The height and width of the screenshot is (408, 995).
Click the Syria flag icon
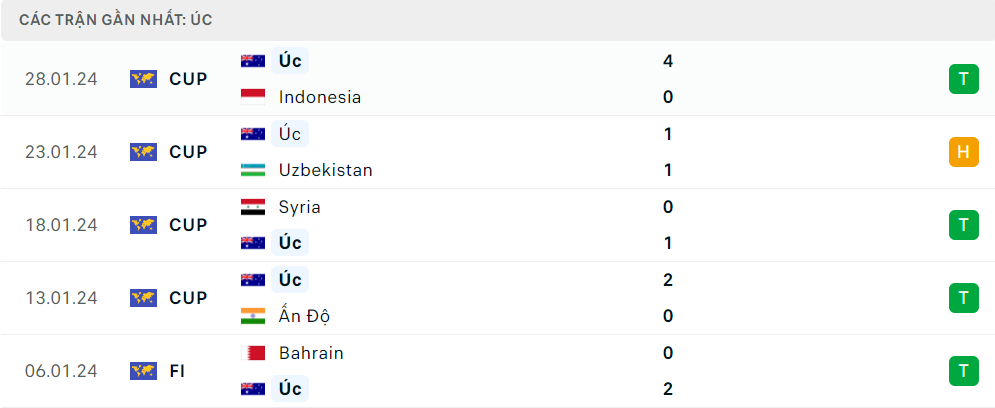(253, 207)
